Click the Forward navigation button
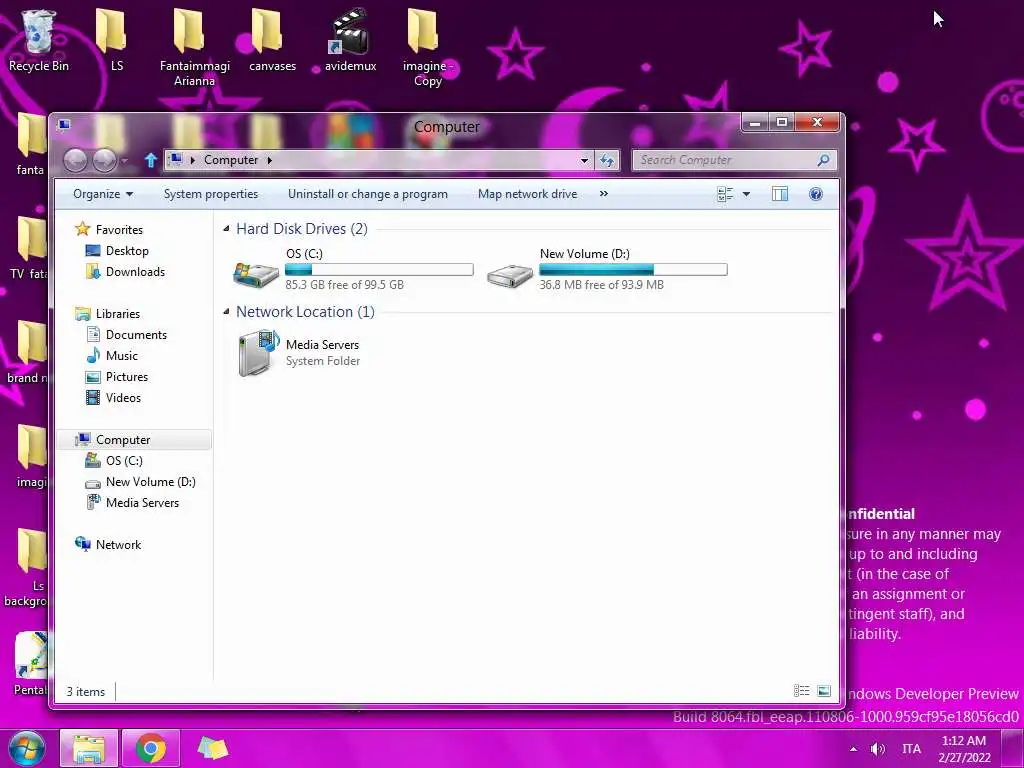1024x768 pixels. click(x=104, y=160)
